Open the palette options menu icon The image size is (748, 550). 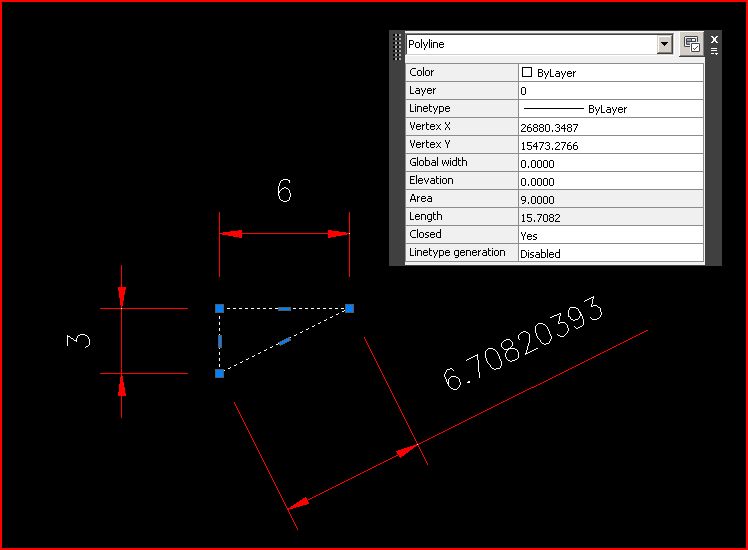pyautogui.click(x=714, y=51)
